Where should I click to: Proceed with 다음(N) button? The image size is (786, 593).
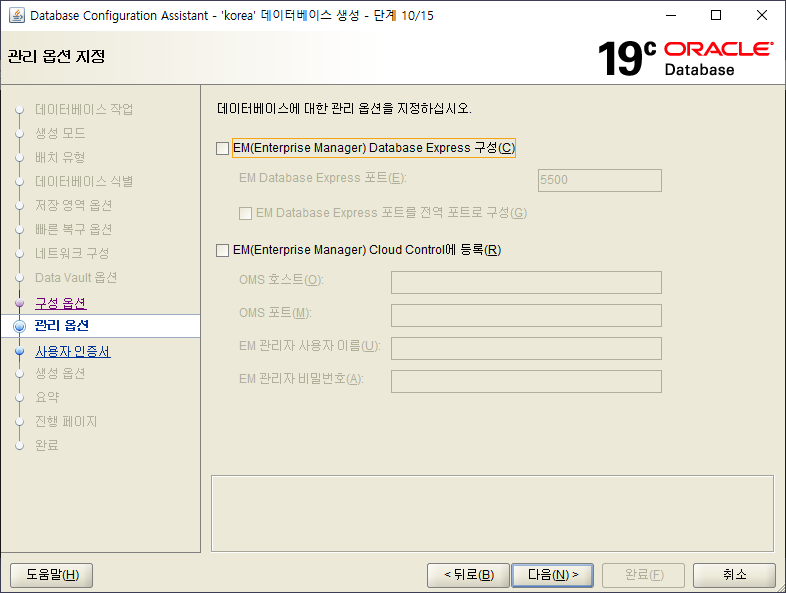[x=552, y=574]
